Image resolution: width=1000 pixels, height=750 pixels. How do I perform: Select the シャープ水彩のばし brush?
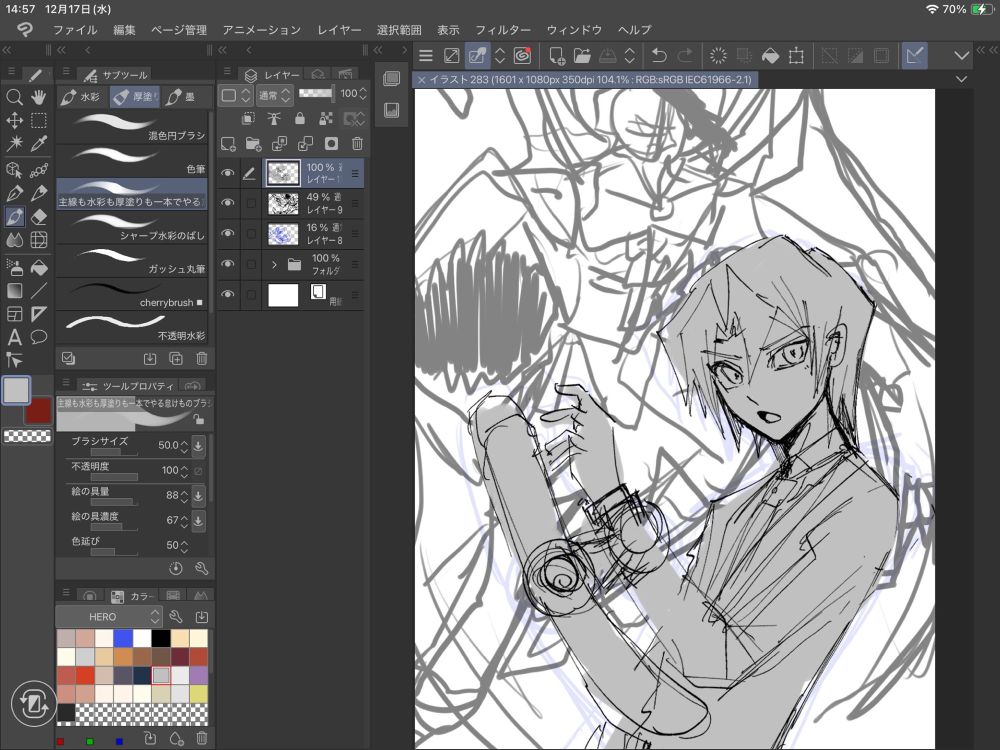(x=132, y=228)
